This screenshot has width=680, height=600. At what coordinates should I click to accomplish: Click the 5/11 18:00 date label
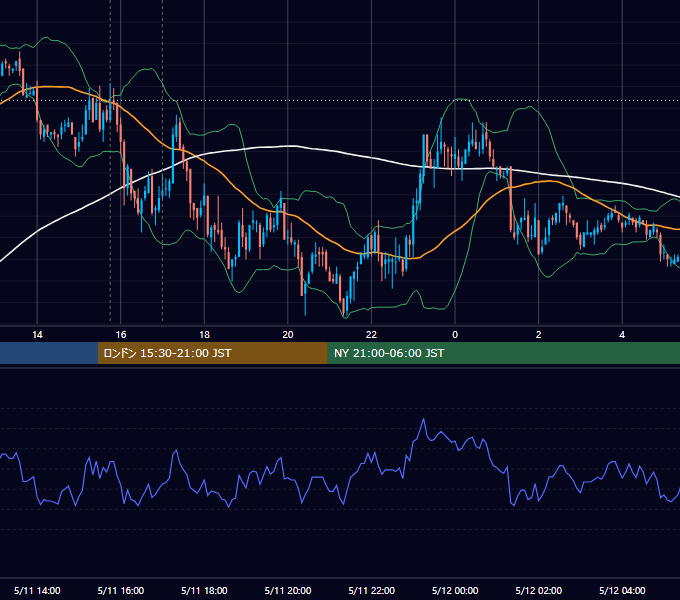(204, 590)
